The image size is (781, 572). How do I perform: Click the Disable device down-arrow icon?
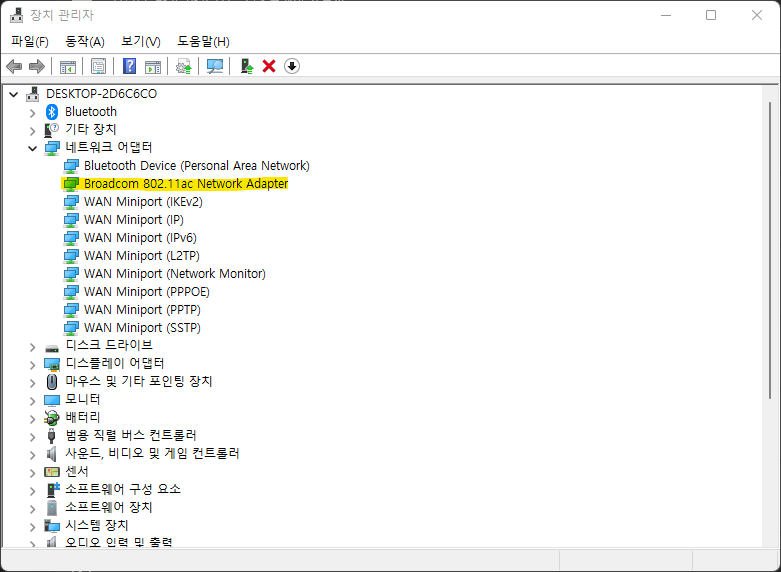pyautogui.click(x=292, y=66)
